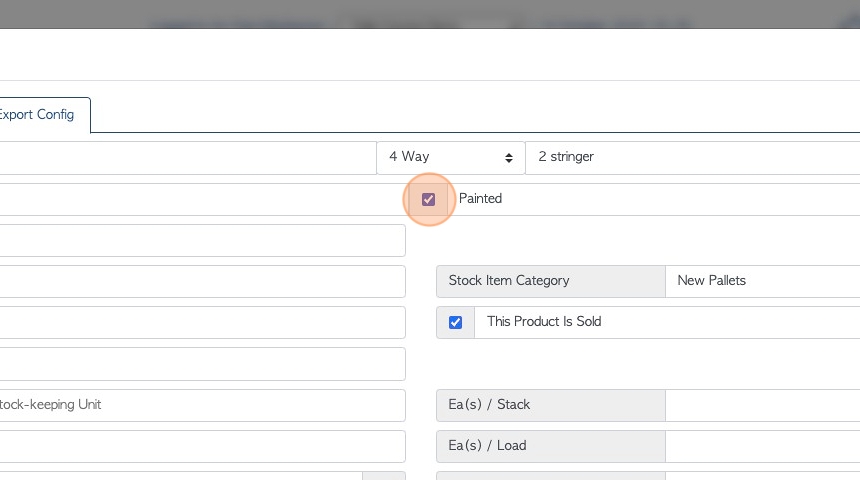Click the empty field left of 4 Way
Image resolution: width=860 pixels, height=480 pixels.
point(188,157)
